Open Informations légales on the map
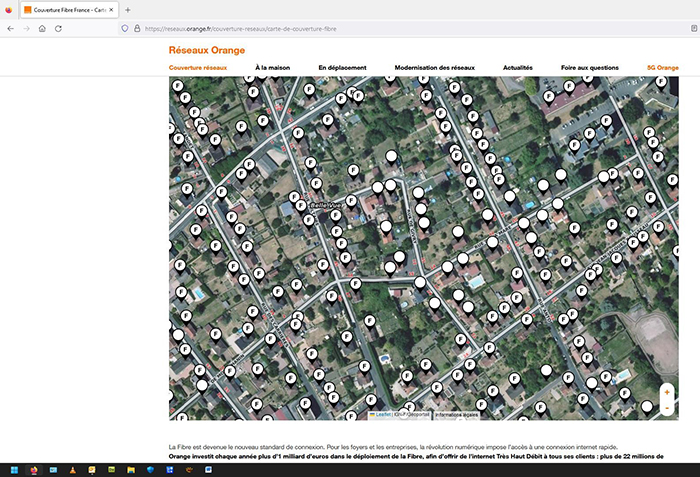 tap(456, 415)
